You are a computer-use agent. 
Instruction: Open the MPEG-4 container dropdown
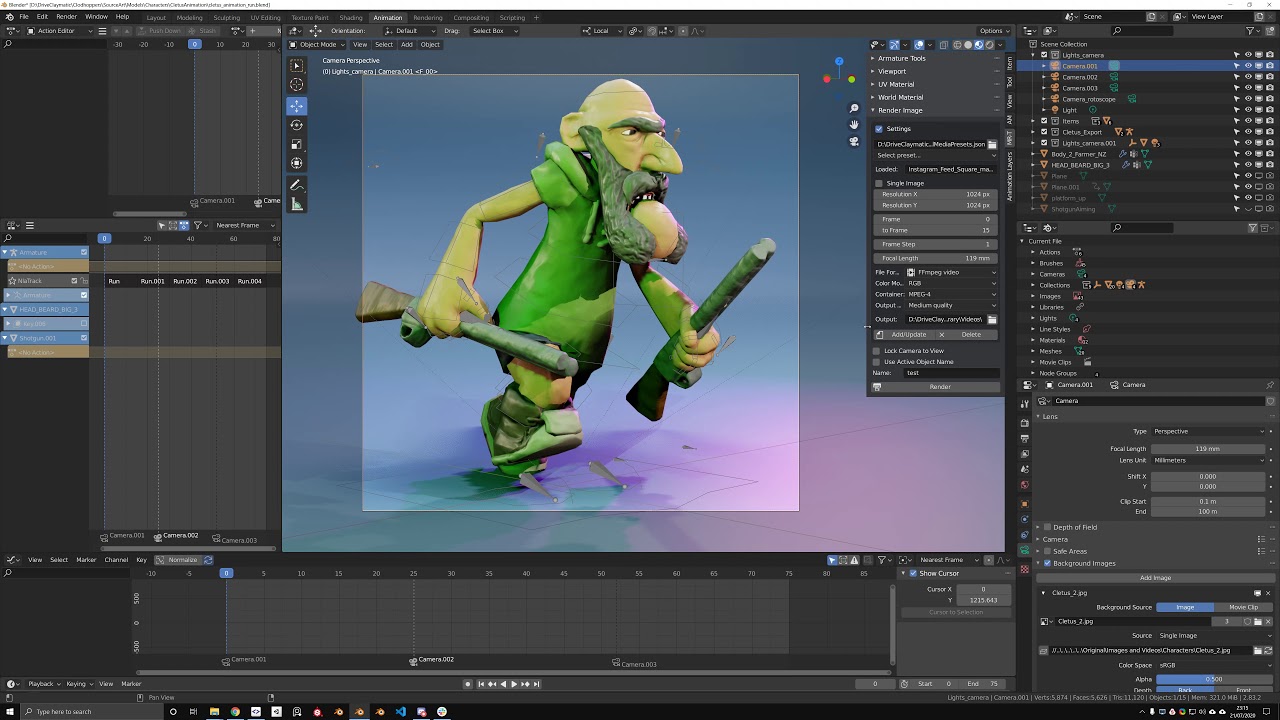(x=951, y=294)
